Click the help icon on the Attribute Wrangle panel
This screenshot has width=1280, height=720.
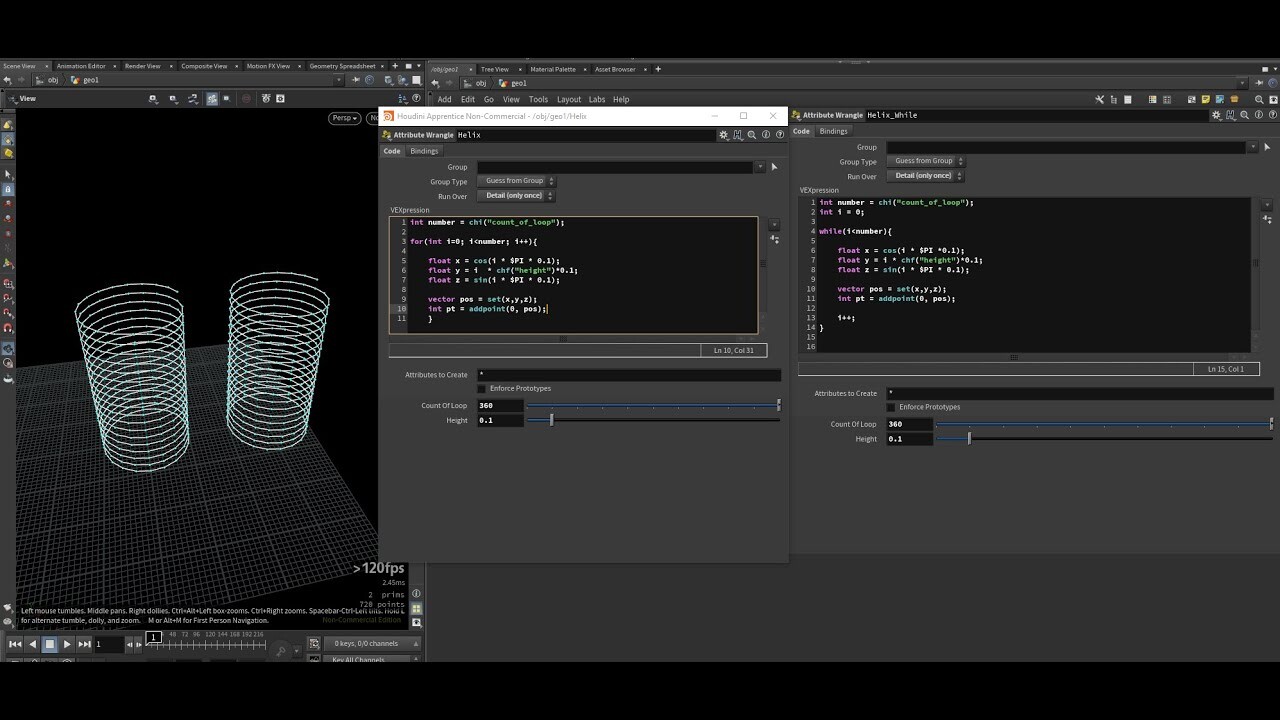[779, 134]
